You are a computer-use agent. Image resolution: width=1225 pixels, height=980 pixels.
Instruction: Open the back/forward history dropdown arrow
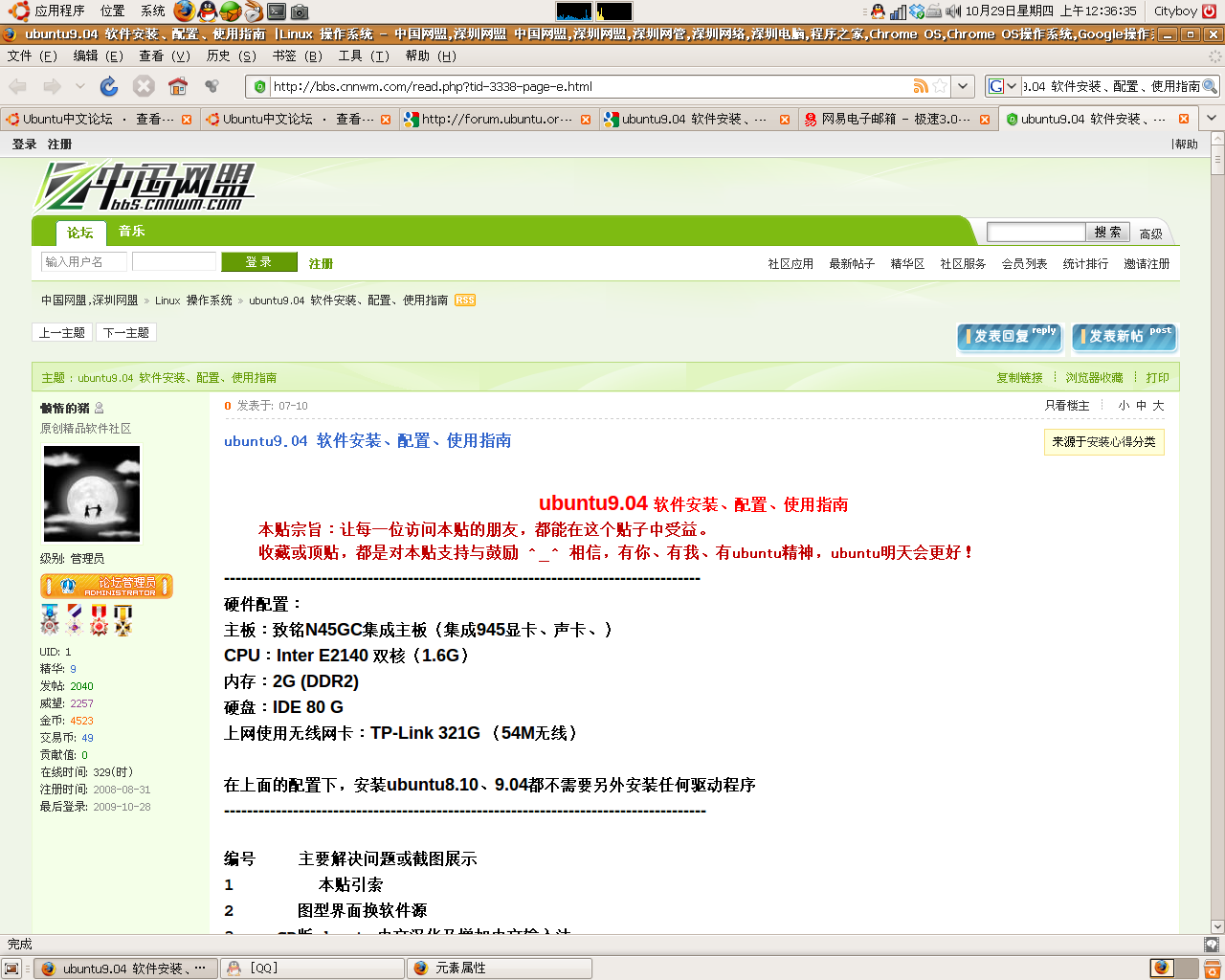click(x=80, y=86)
